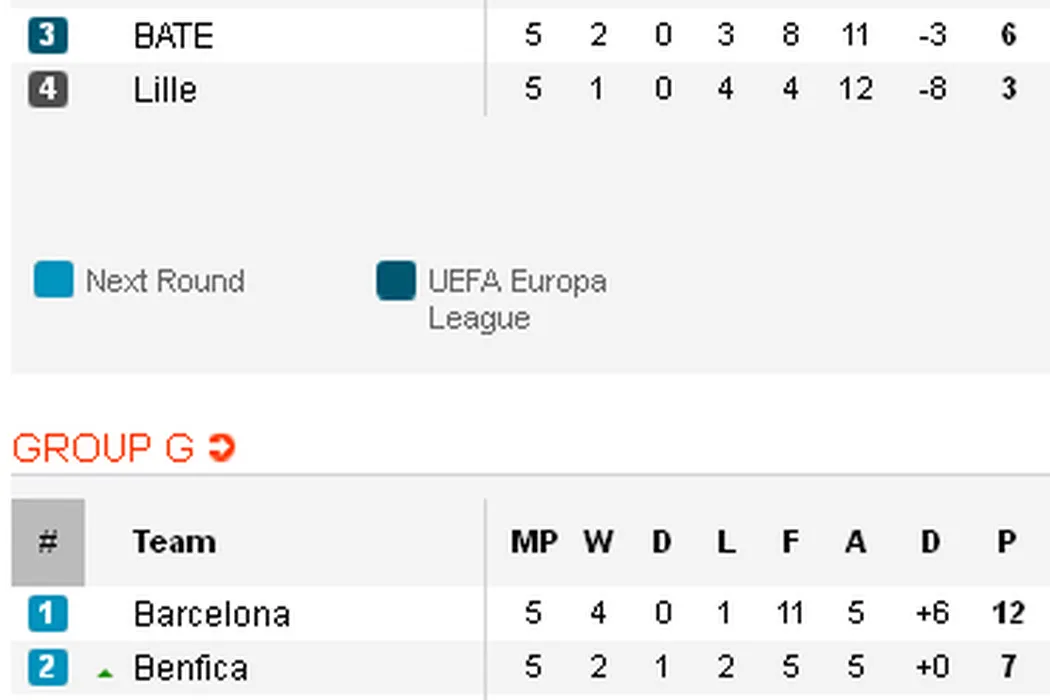Click the rank 4 badge for Lille
The width and height of the screenshot is (1050, 700).
47,90
